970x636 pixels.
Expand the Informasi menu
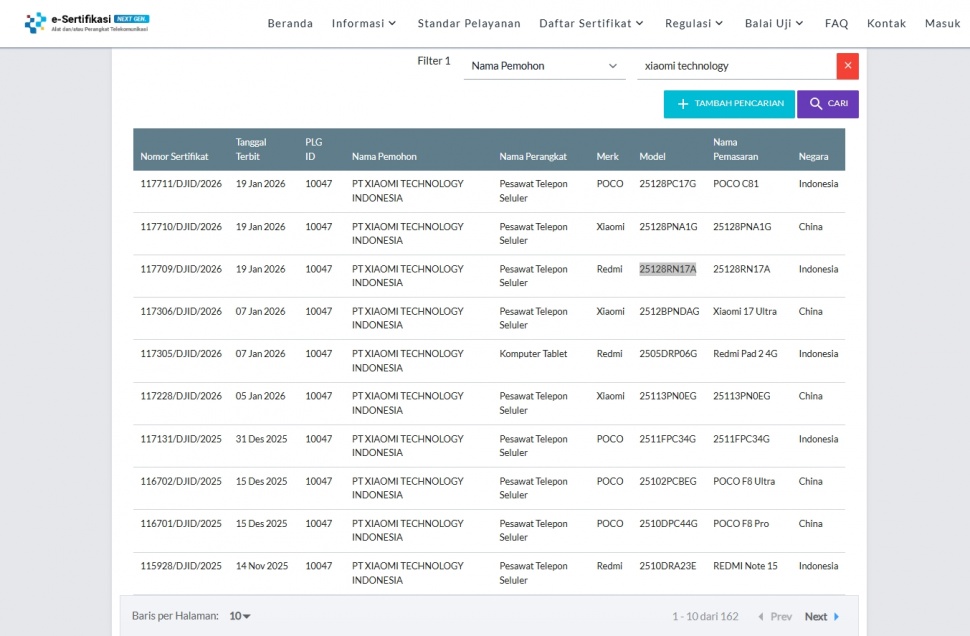[x=364, y=23]
